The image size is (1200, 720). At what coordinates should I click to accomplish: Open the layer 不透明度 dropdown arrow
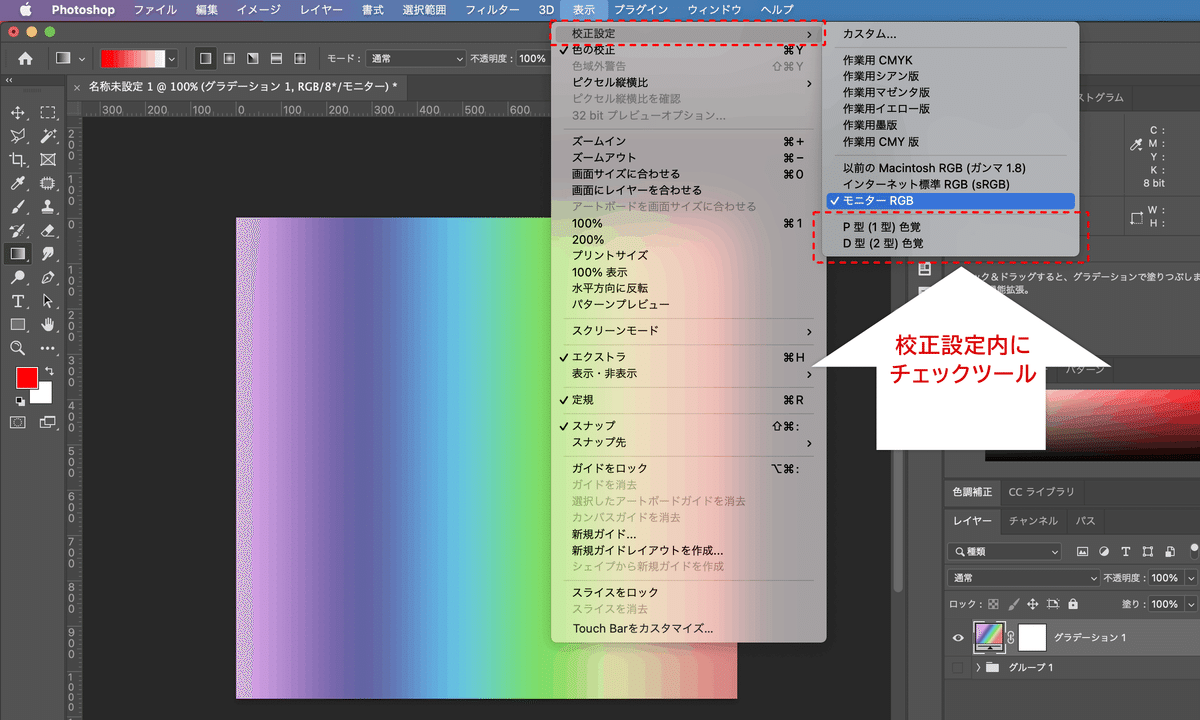pos(1190,578)
